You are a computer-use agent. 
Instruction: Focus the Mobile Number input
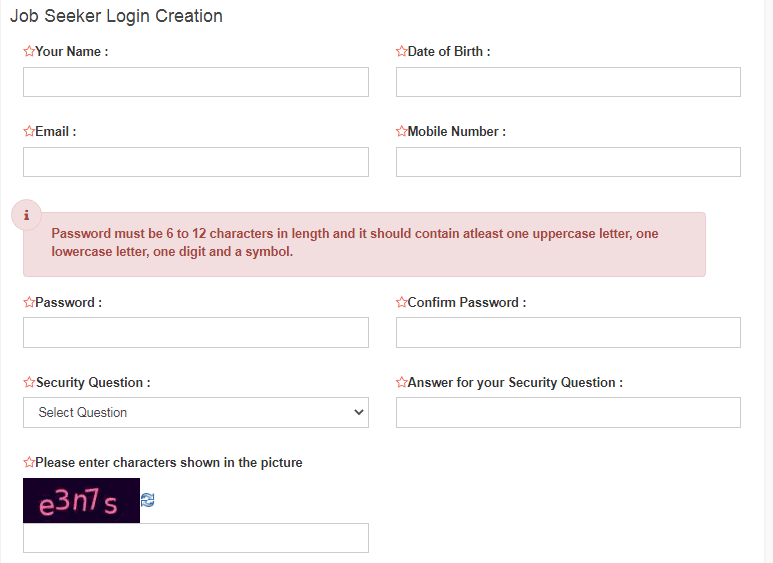[x=568, y=162]
